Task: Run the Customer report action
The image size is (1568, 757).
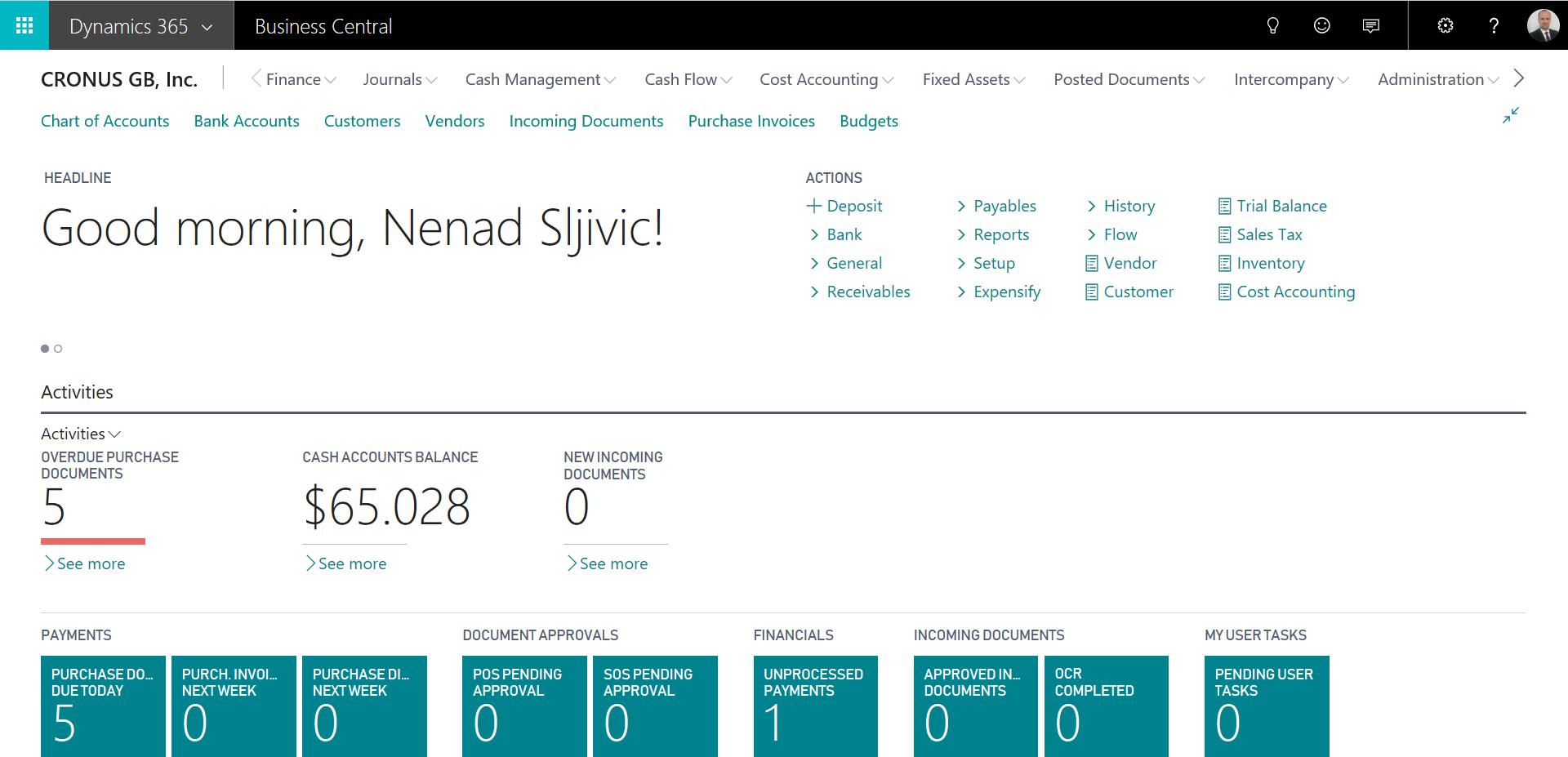Action: 1129,292
